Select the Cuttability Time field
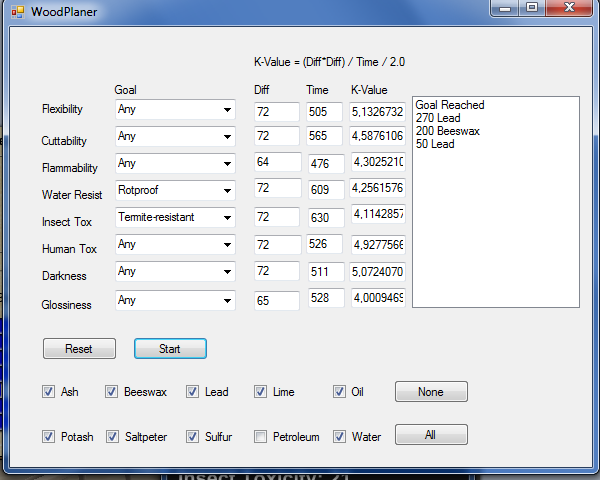This screenshot has width=600, height=480. coord(324,137)
